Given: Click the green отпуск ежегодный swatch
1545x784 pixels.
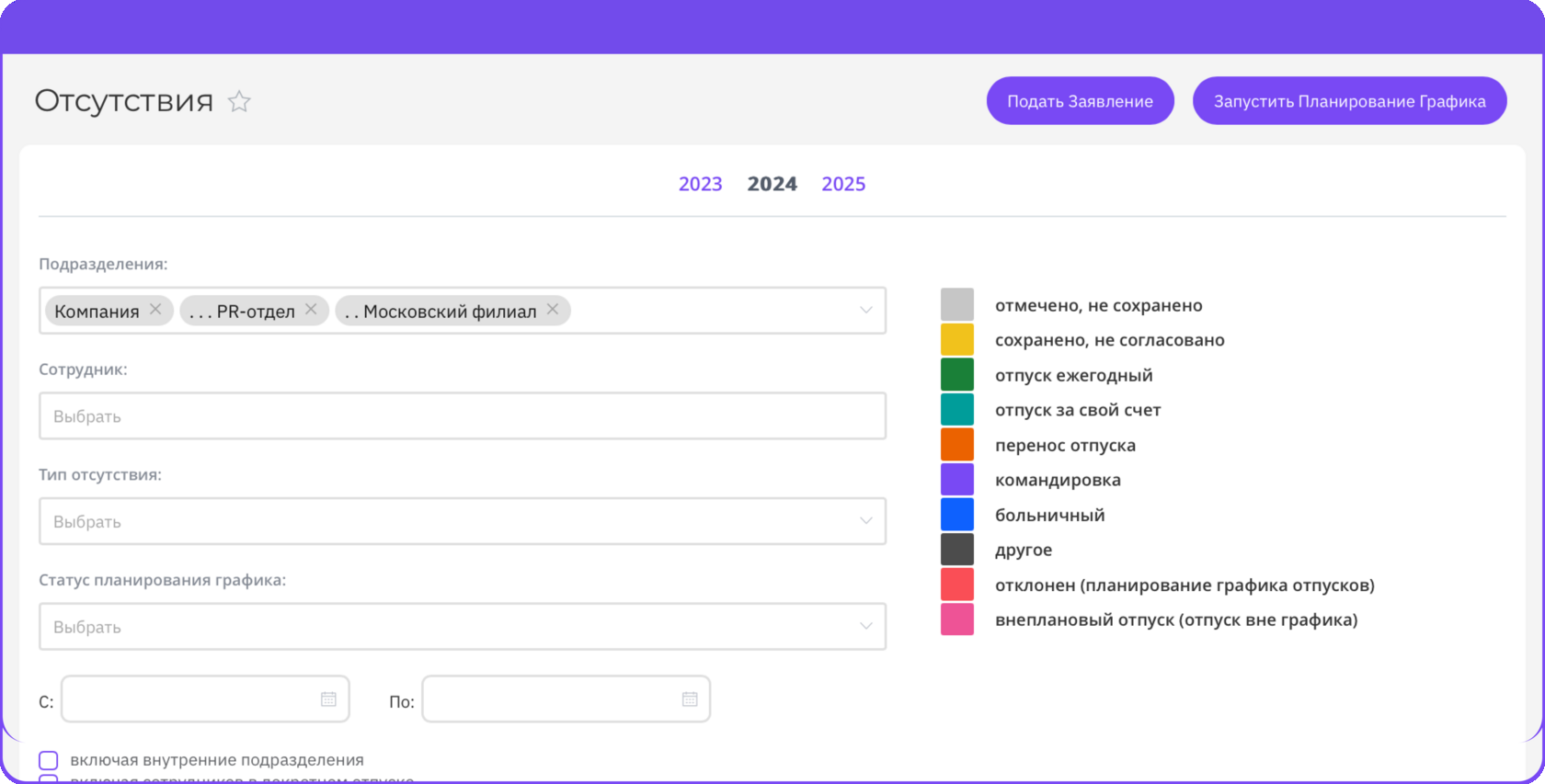Looking at the screenshot, I should click(957, 374).
